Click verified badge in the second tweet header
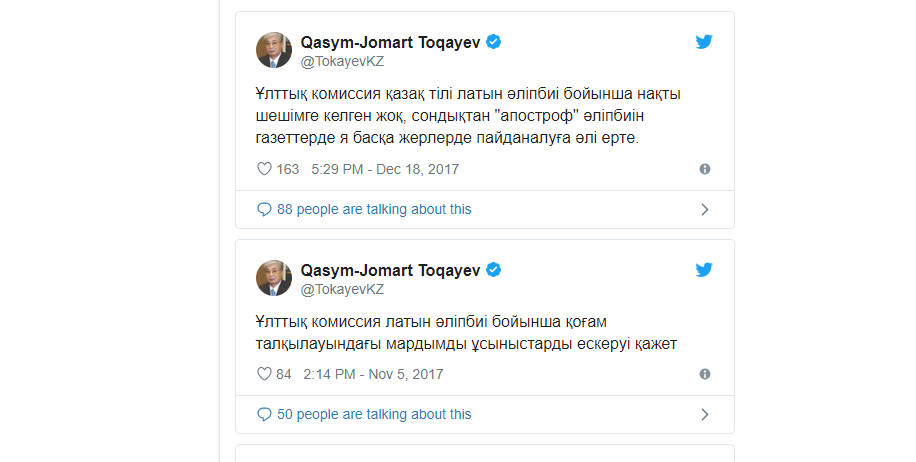The image size is (916, 462). (x=493, y=270)
